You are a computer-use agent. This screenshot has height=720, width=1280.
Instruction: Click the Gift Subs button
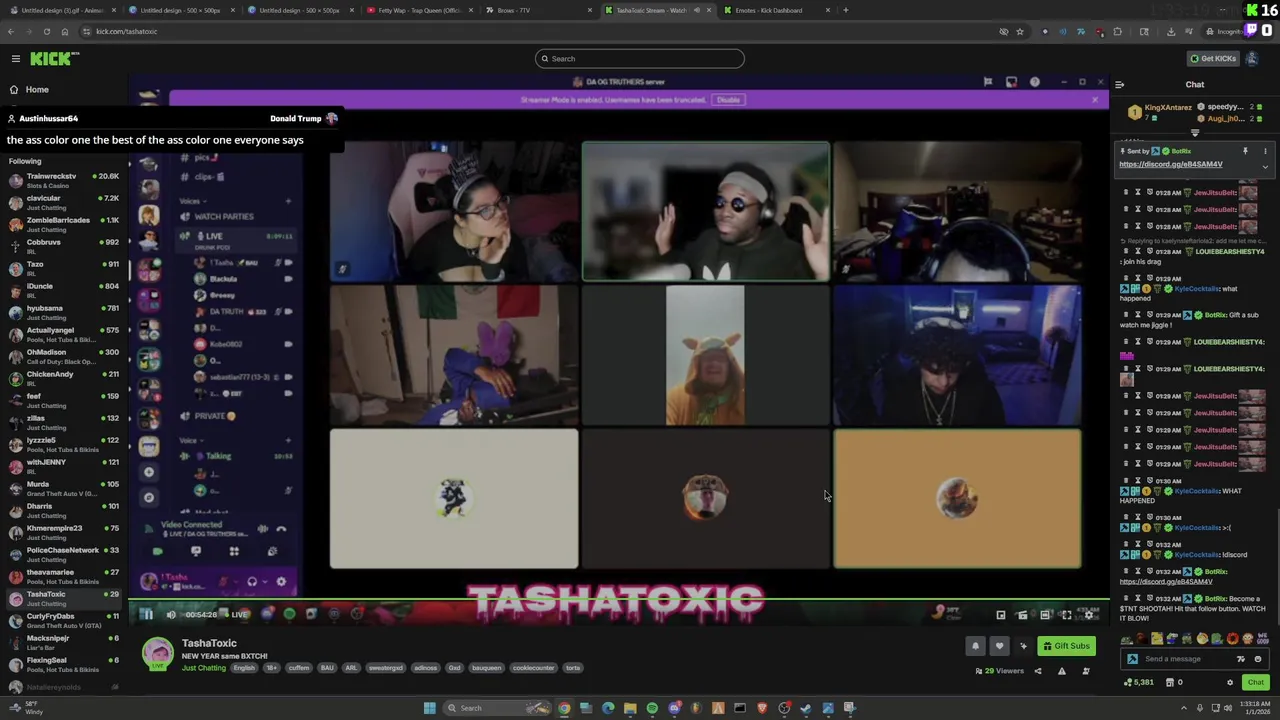click(x=1066, y=646)
